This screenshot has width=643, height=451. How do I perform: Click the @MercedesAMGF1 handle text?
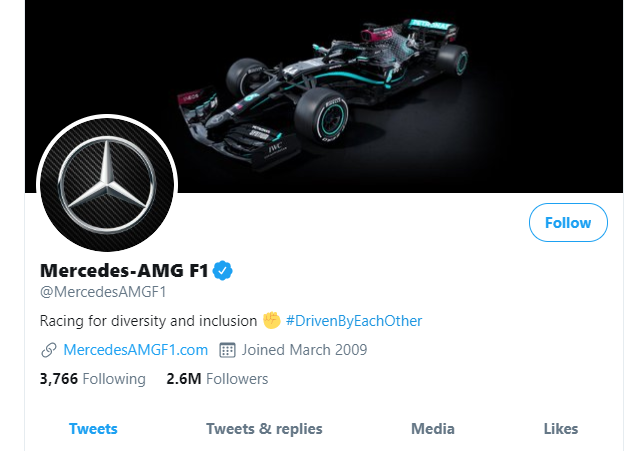(x=102, y=292)
